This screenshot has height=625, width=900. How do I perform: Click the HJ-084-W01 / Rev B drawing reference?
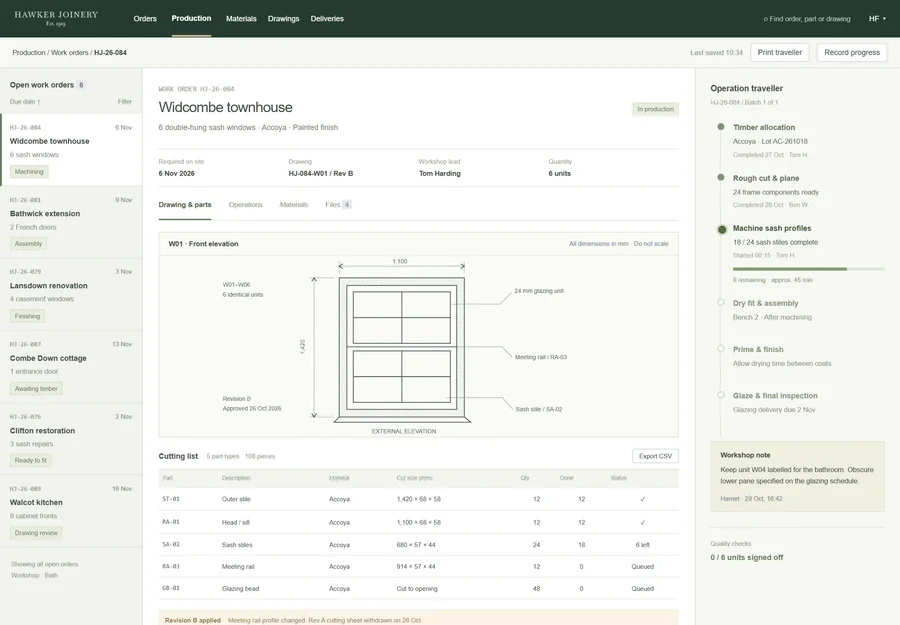pyautogui.click(x=321, y=173)
